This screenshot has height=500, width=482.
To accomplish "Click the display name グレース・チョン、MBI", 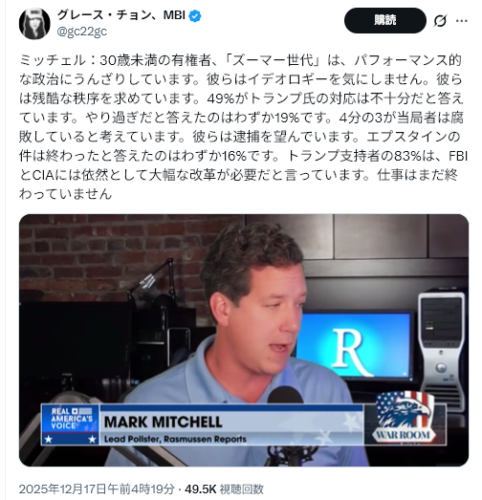I will (x=121, y=15).
